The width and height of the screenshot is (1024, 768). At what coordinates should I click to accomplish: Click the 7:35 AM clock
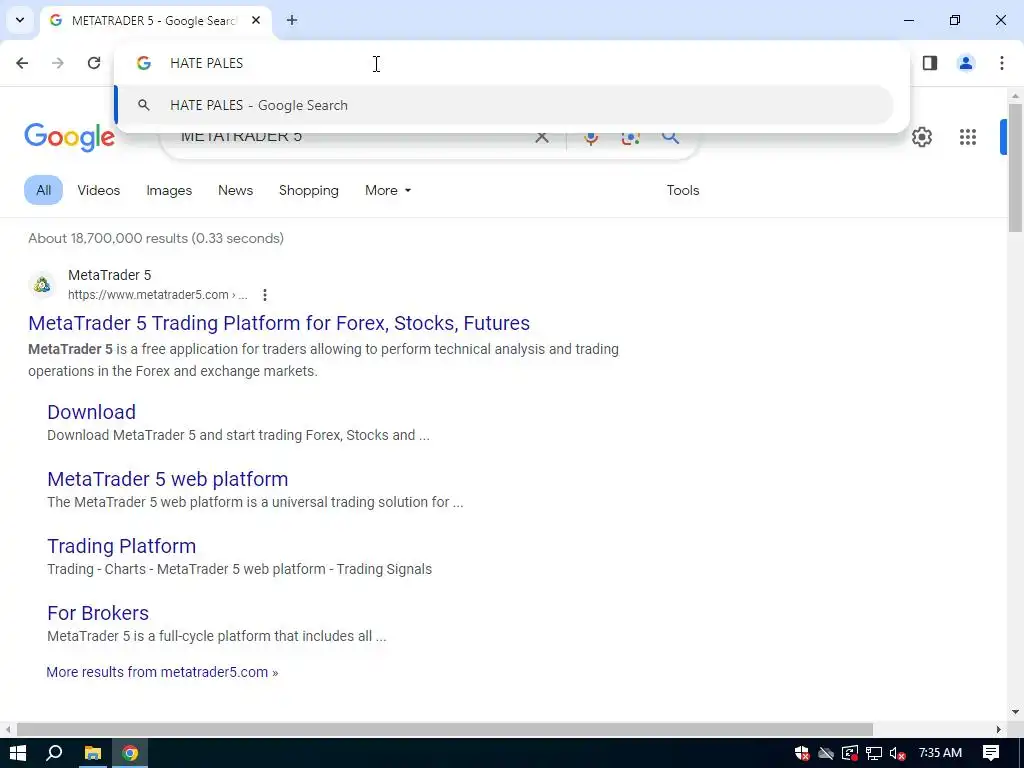940,753
